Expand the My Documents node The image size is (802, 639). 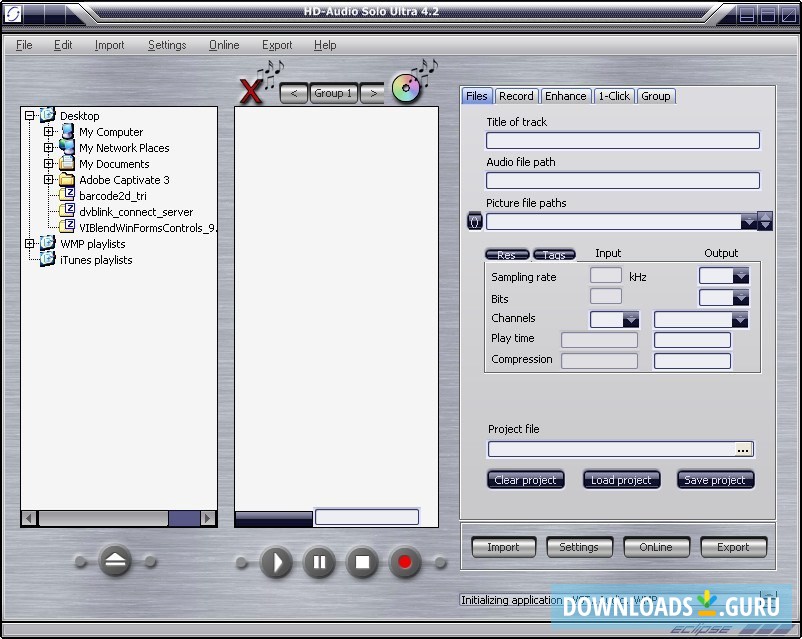pyautogui.click(x=49, y=164)
